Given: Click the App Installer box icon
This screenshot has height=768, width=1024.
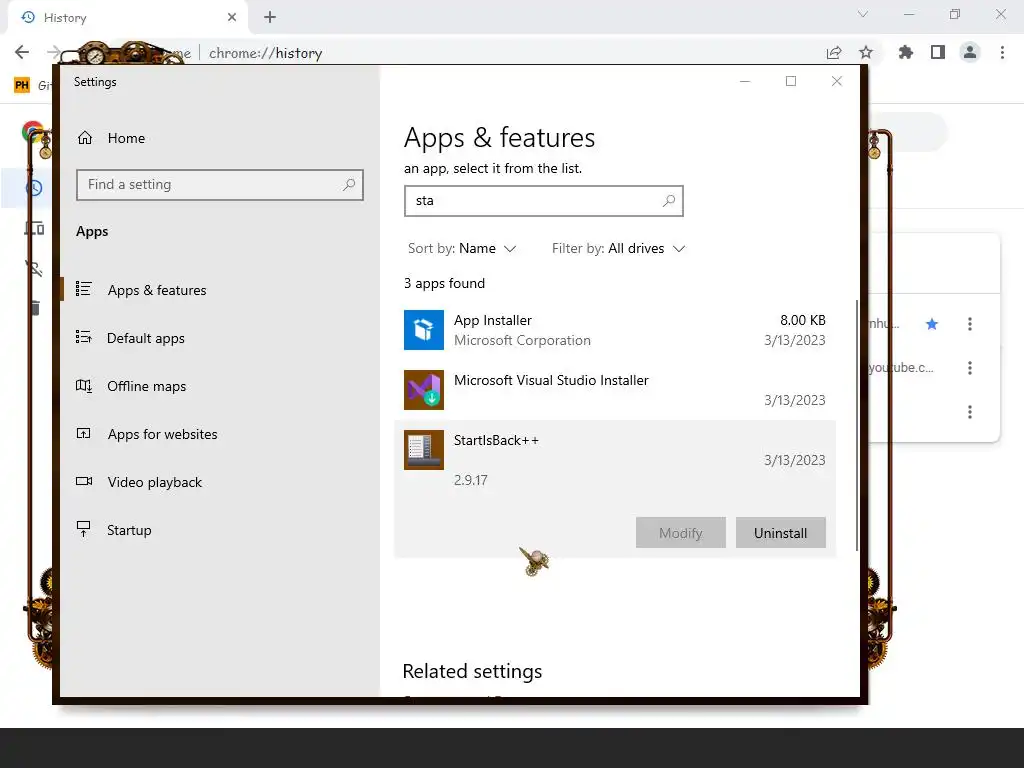Looking at the screenshot, I should [424, 330].
